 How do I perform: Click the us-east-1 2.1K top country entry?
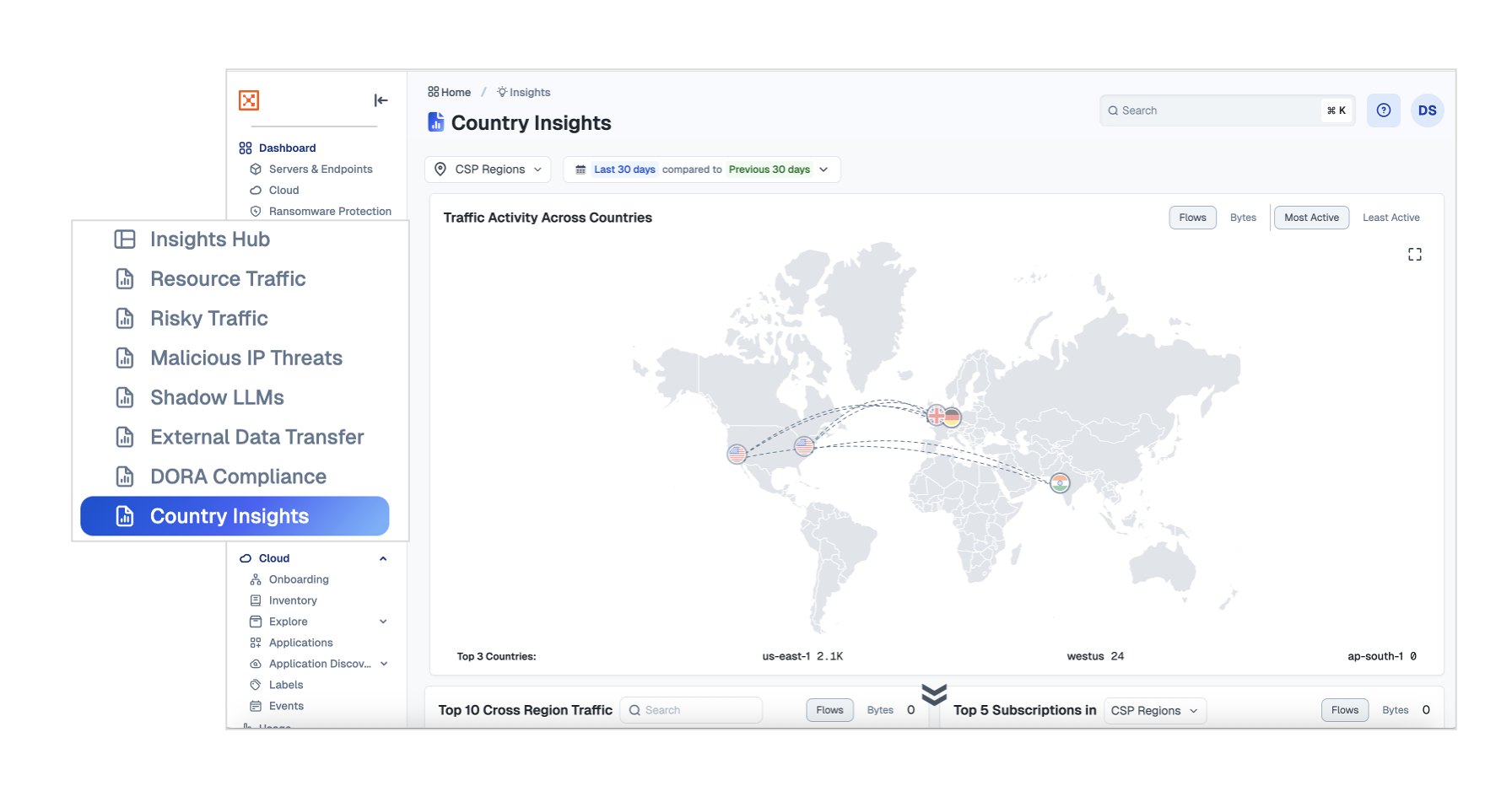click(x=802, y=657)
